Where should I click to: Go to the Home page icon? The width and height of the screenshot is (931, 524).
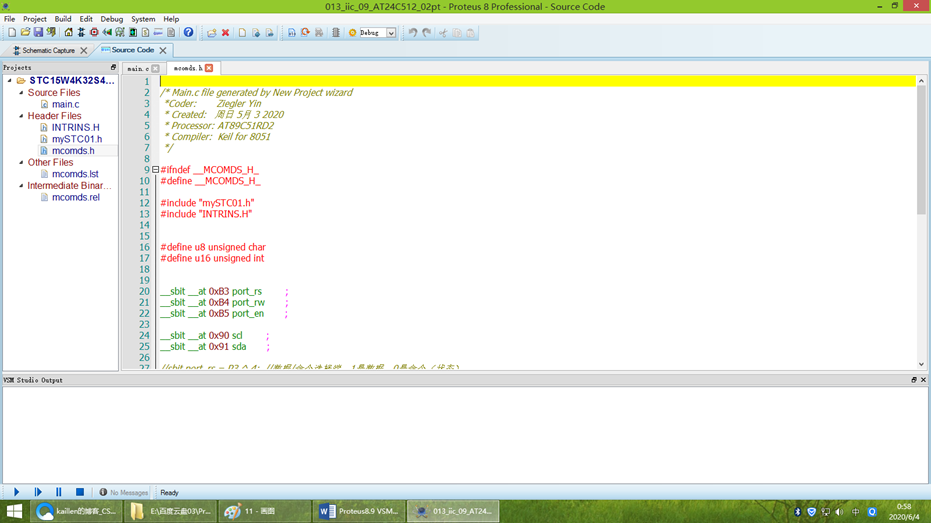click(x=68, y=33)
